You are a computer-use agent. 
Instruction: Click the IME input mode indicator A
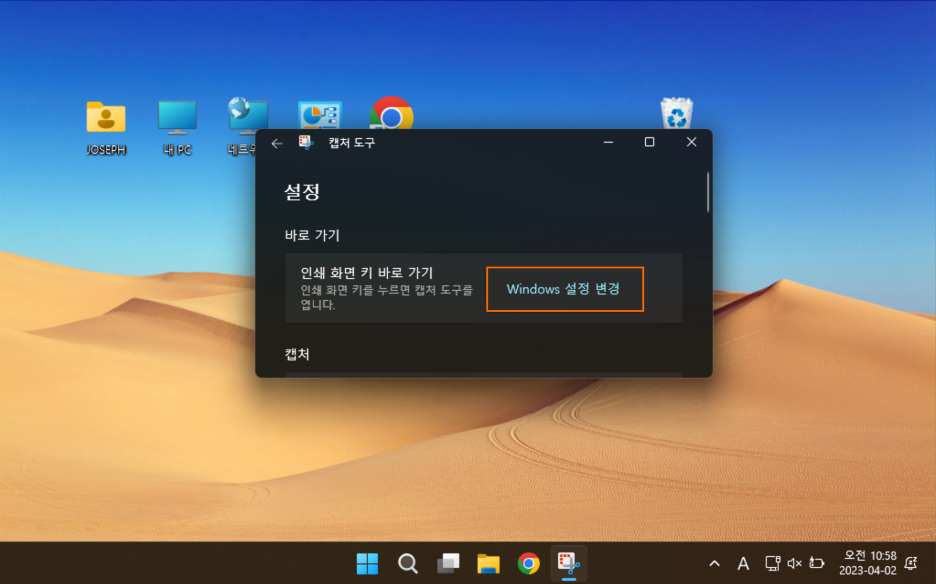tap(743, 563)
